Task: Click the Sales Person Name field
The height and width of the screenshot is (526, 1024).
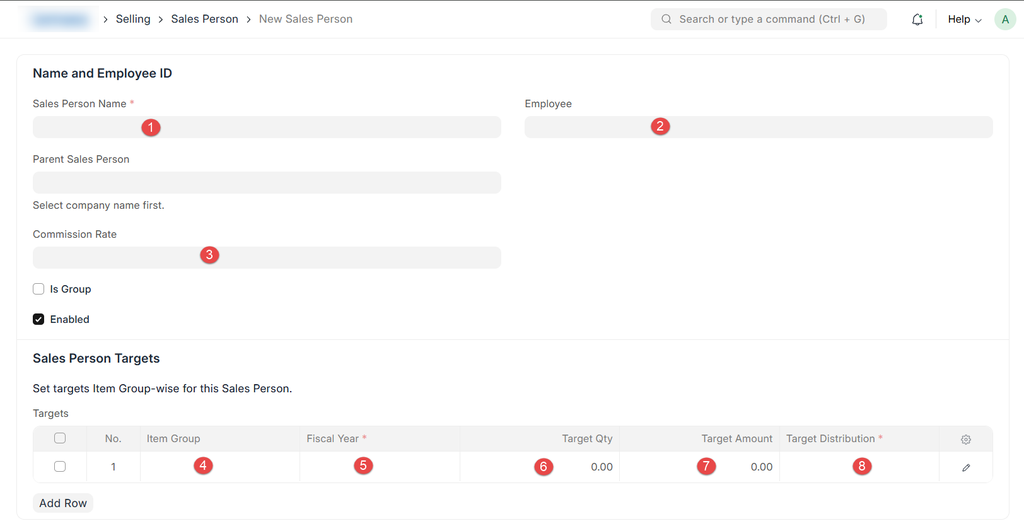Action: (x=266, y=127)
